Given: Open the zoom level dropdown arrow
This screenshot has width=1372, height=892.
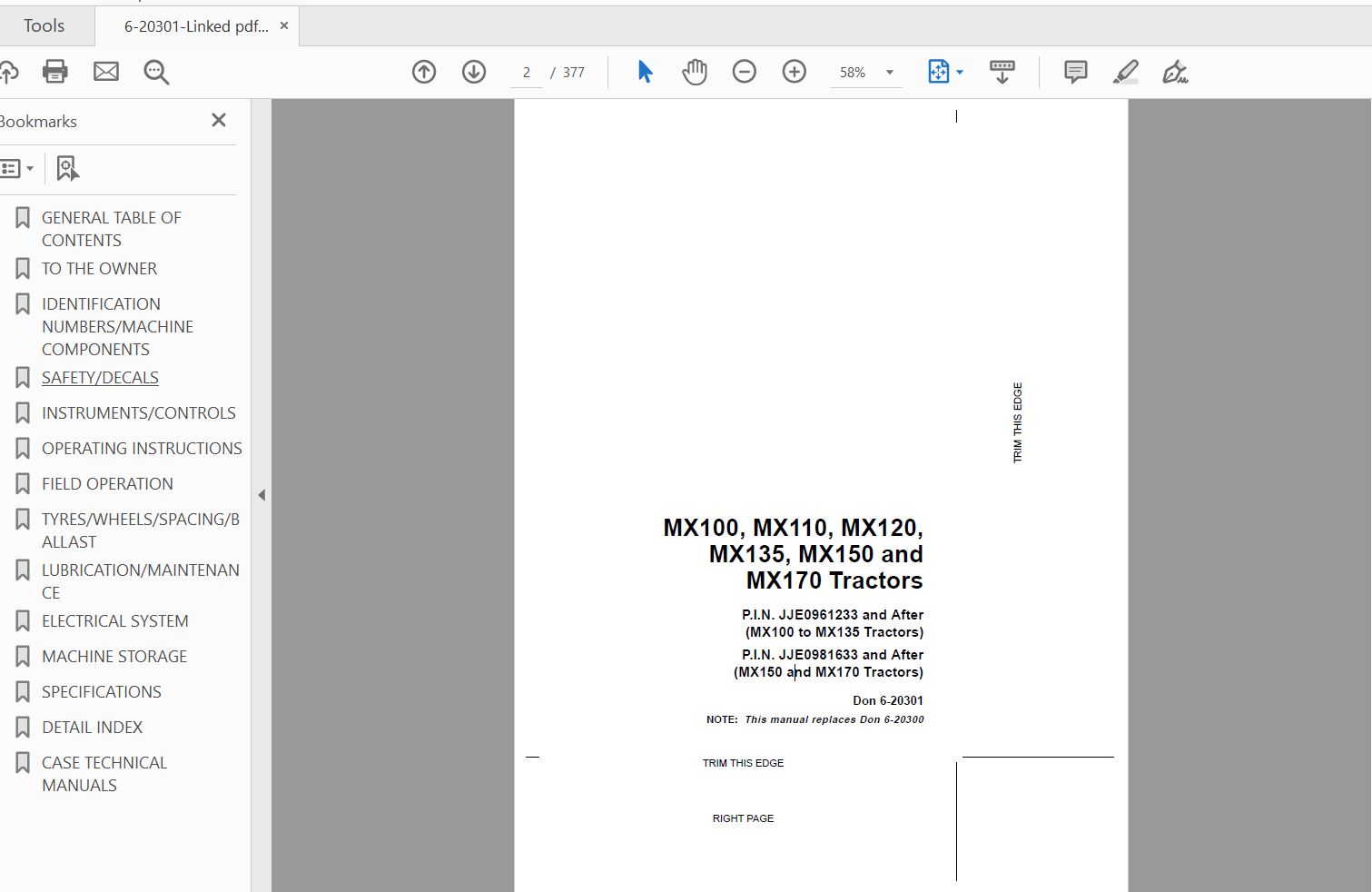Looking at the screenshot, I should point(890,73).
